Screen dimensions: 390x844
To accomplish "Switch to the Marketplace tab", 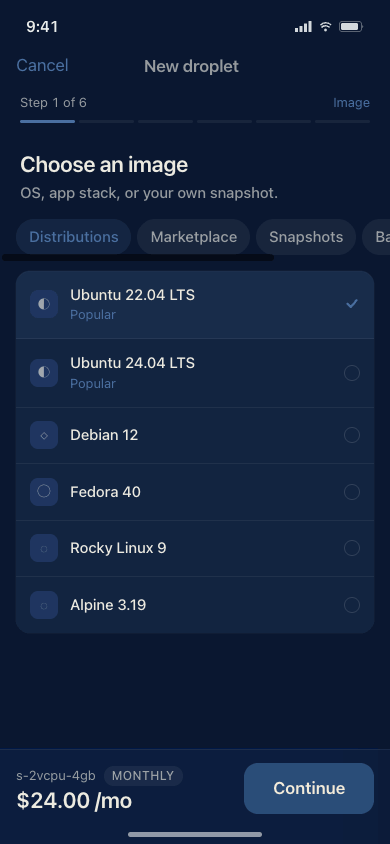I will click(194, 237).
